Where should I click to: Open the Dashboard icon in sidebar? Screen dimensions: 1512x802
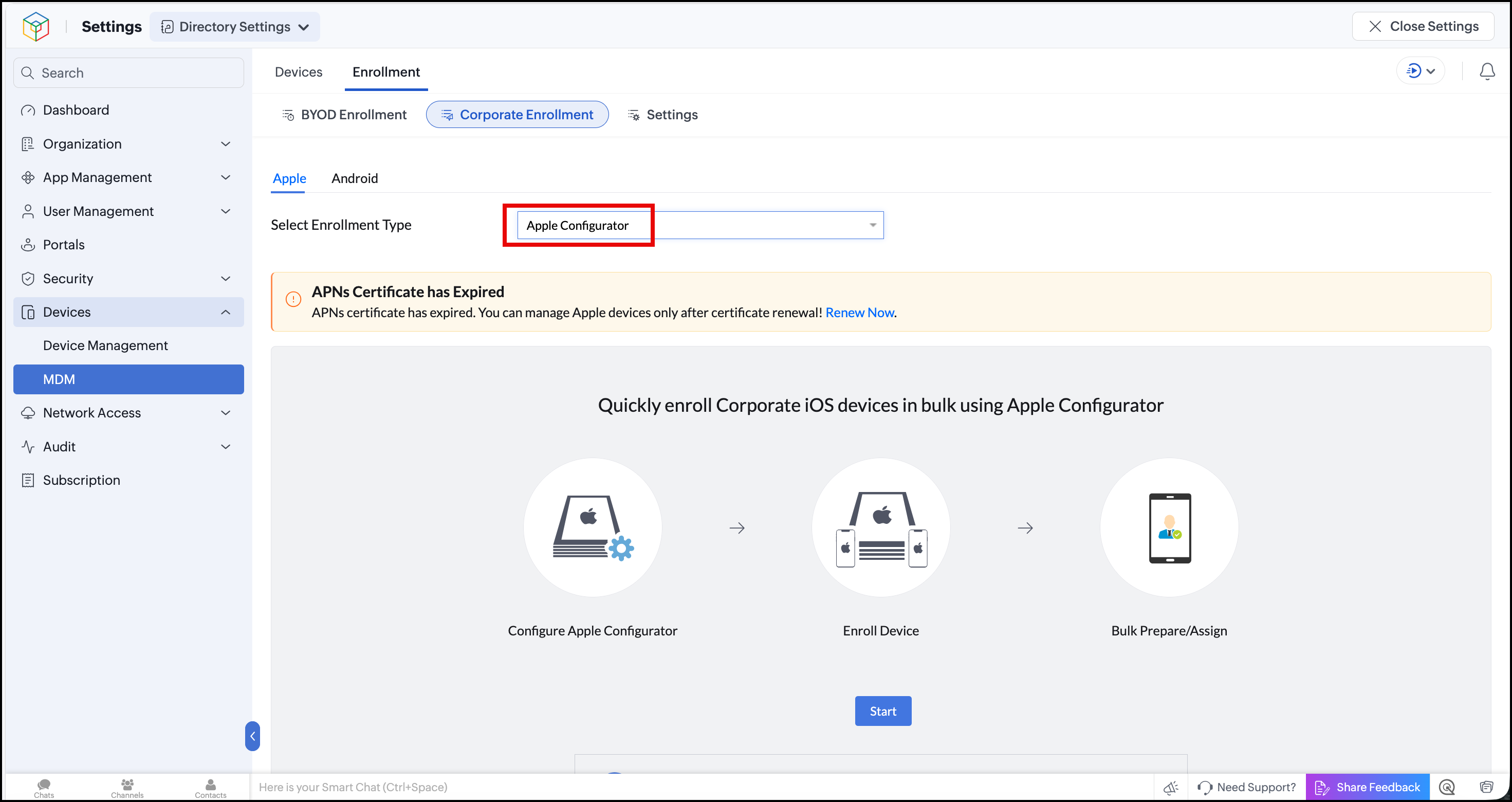(28, 111)
